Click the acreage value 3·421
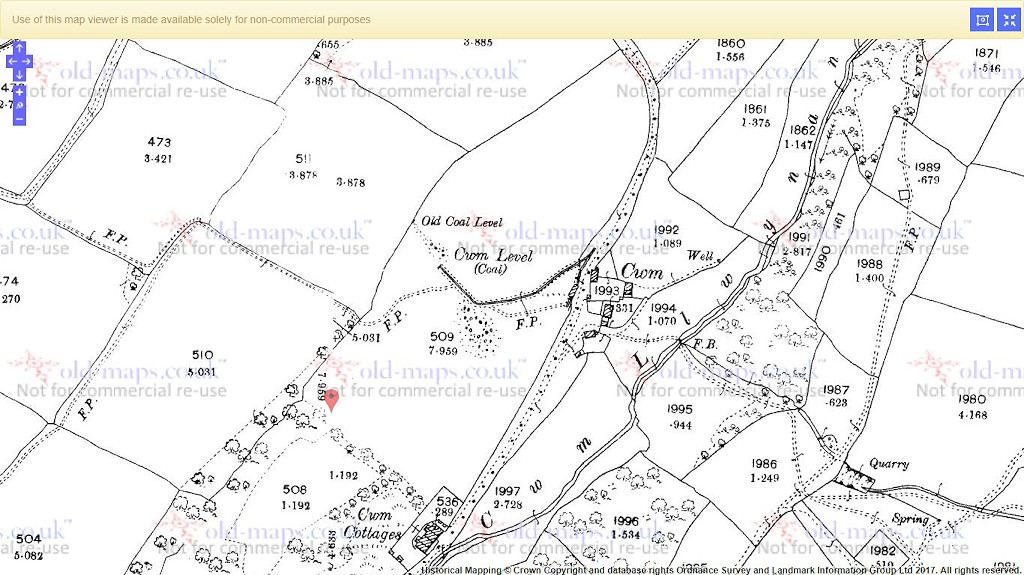The width and height of the screenshot is (1024, 575). [x=158, y=158]
